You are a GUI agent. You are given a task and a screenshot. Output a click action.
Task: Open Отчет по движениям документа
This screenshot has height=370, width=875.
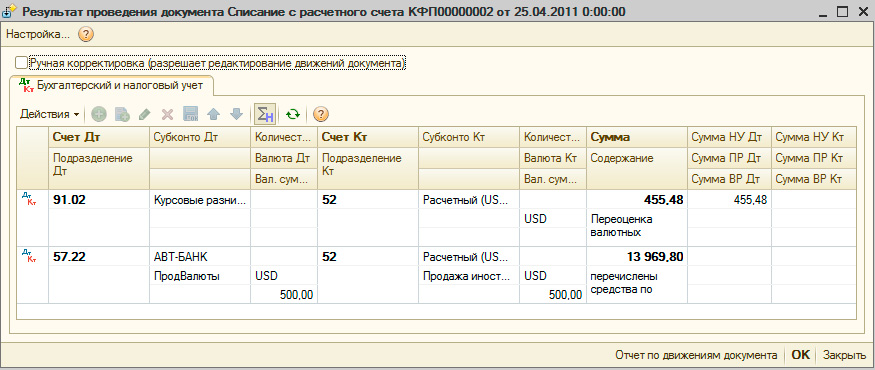point(696,355)
